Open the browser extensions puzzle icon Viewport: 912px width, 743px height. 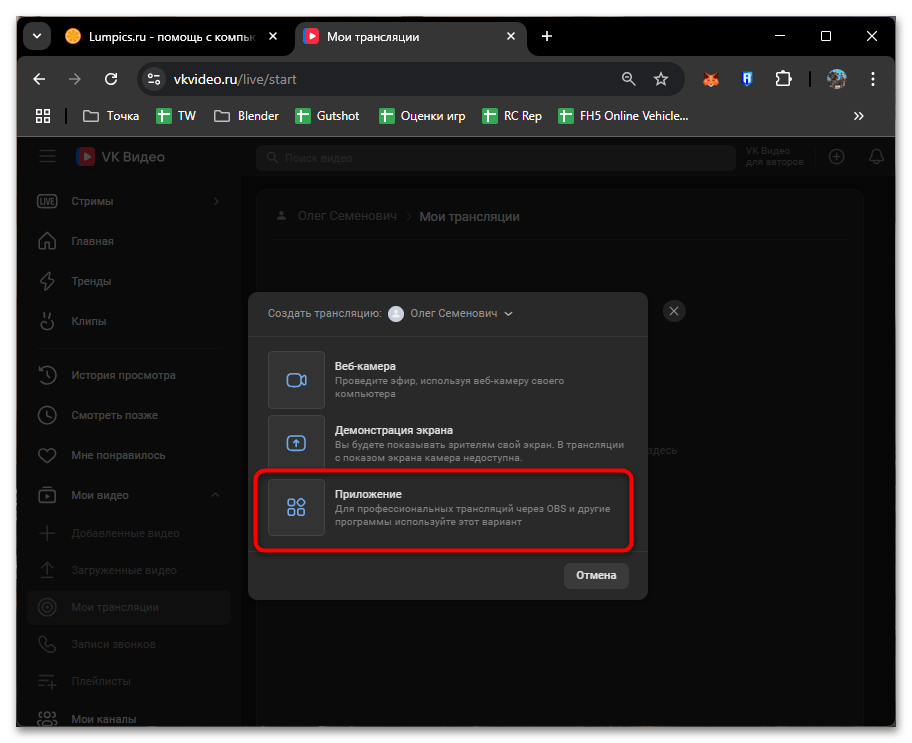[x=783, y=79]
